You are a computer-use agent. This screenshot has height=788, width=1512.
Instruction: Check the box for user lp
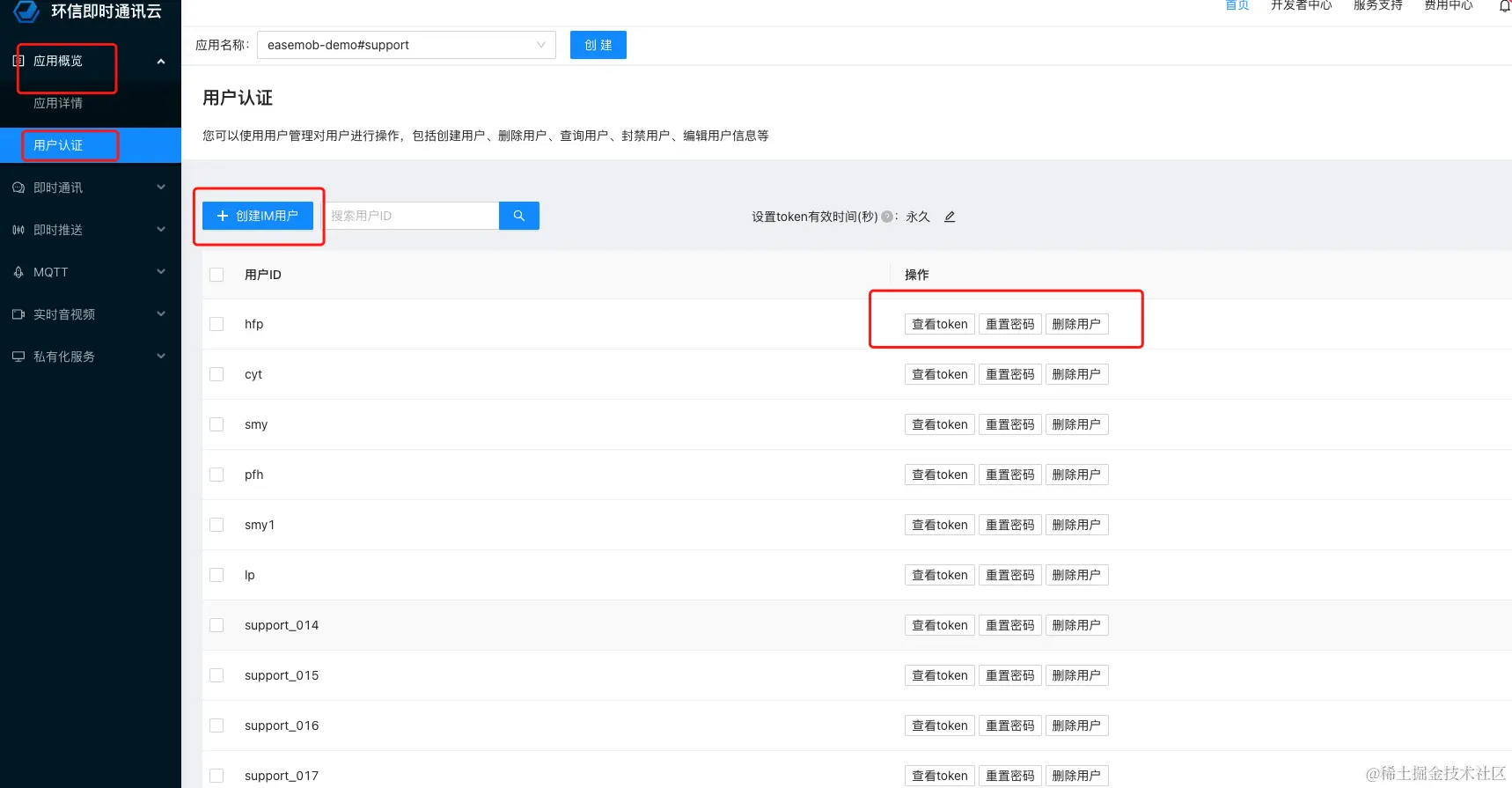click(217, 575)
